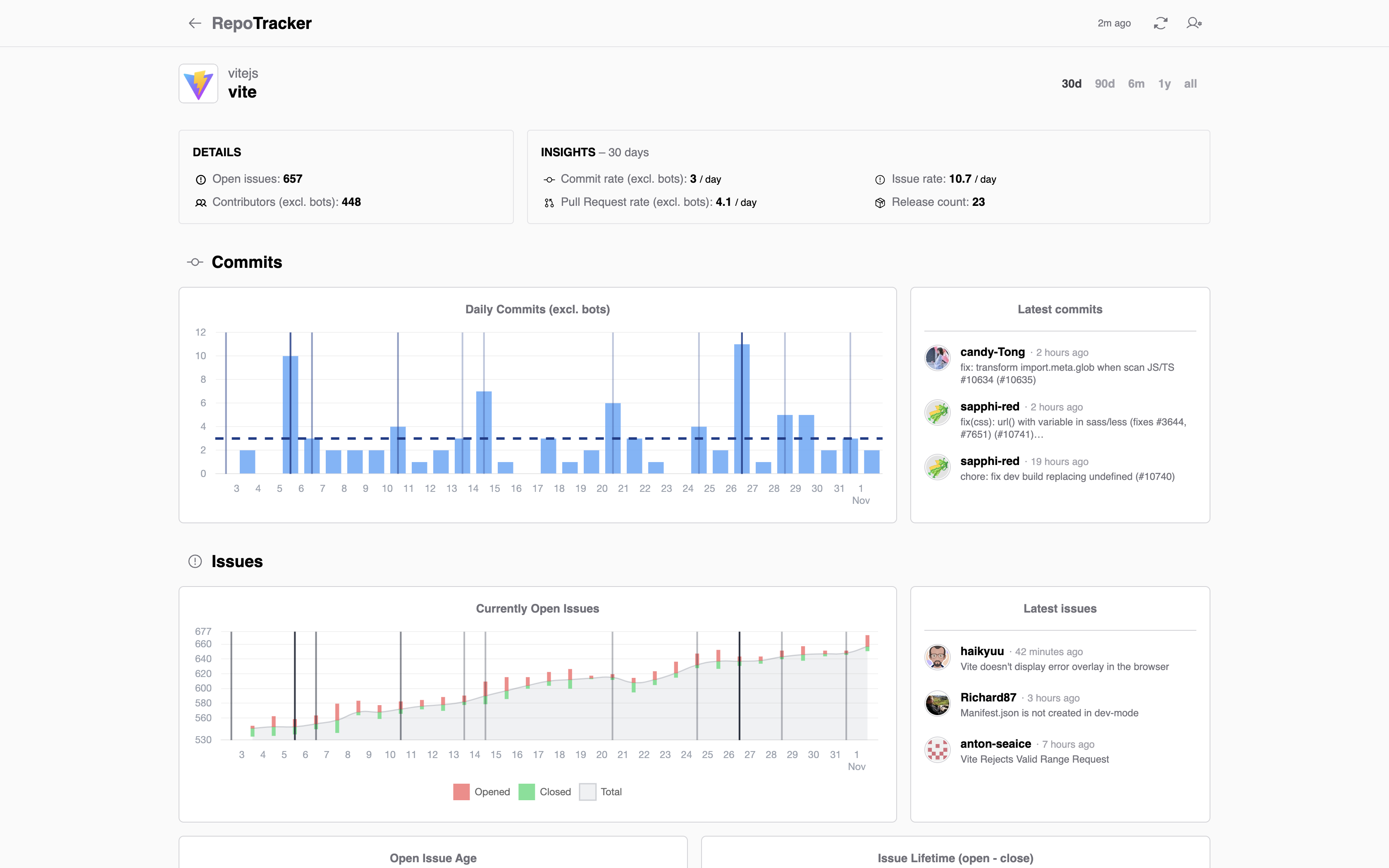Screen dimensions: 1389x868
Task: Click candy-Tong's avatar in latest commits
Action: 937,358
